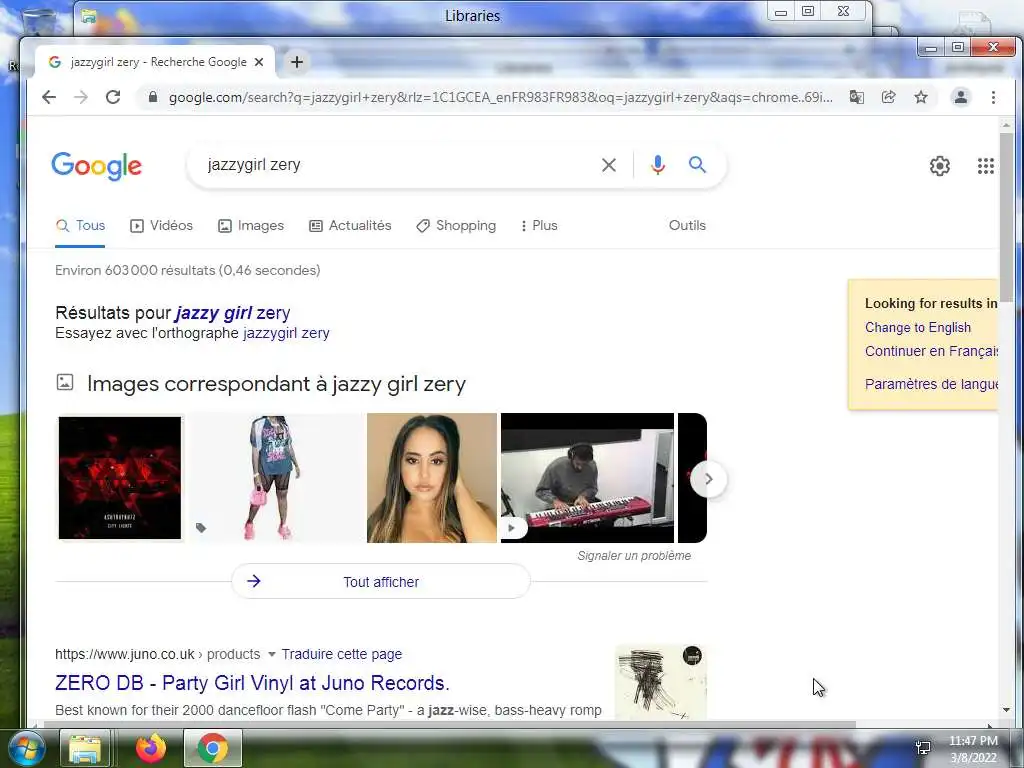Open the red abstract album image thumbnail
This screenshot has height=768, width=1024.
tap(120, 478)
